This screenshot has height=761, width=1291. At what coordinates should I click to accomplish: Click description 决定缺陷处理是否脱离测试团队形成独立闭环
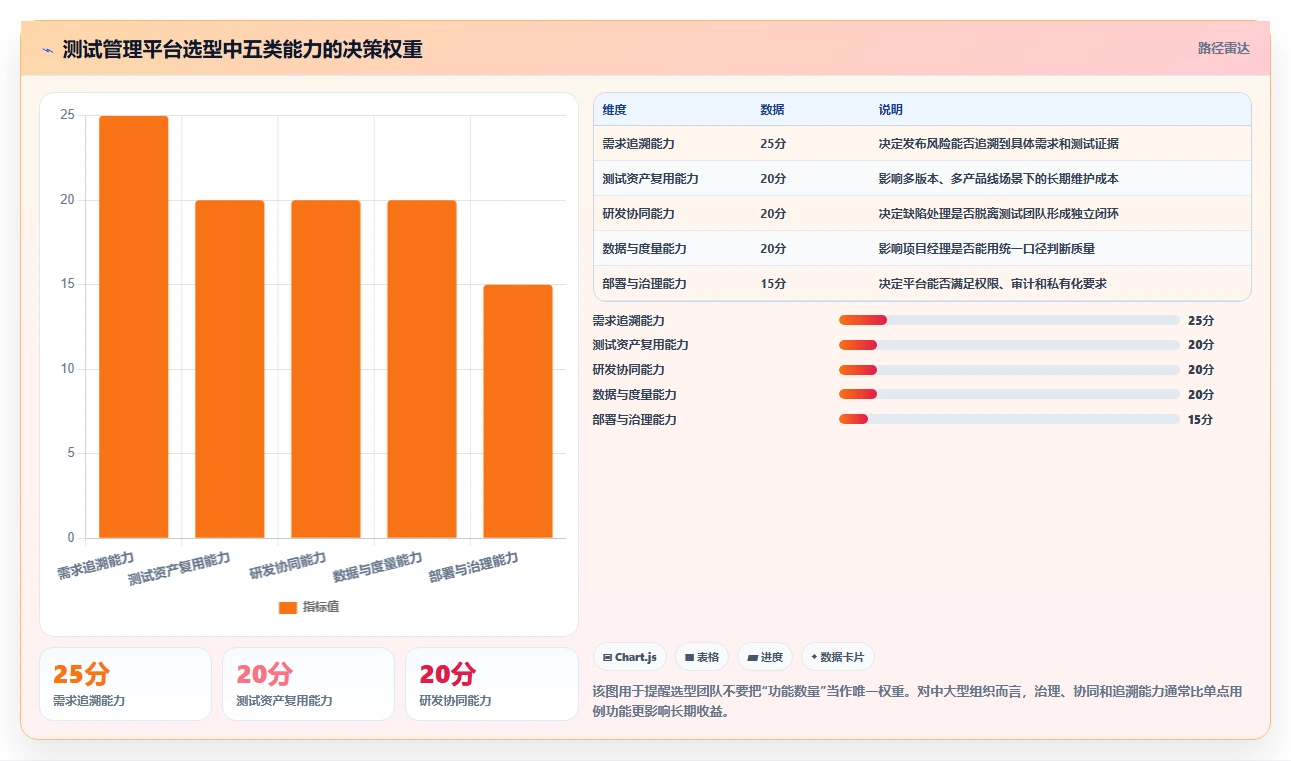999,213
